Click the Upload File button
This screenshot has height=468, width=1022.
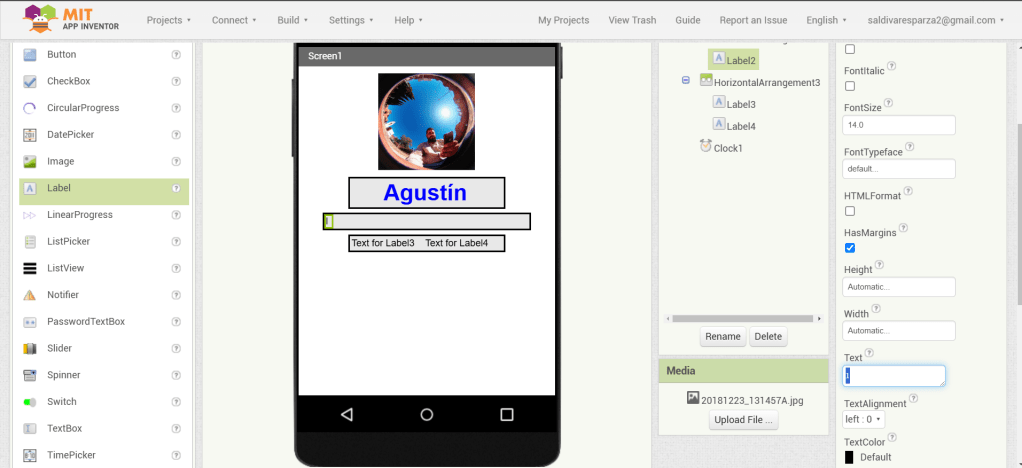pos(743,420)
